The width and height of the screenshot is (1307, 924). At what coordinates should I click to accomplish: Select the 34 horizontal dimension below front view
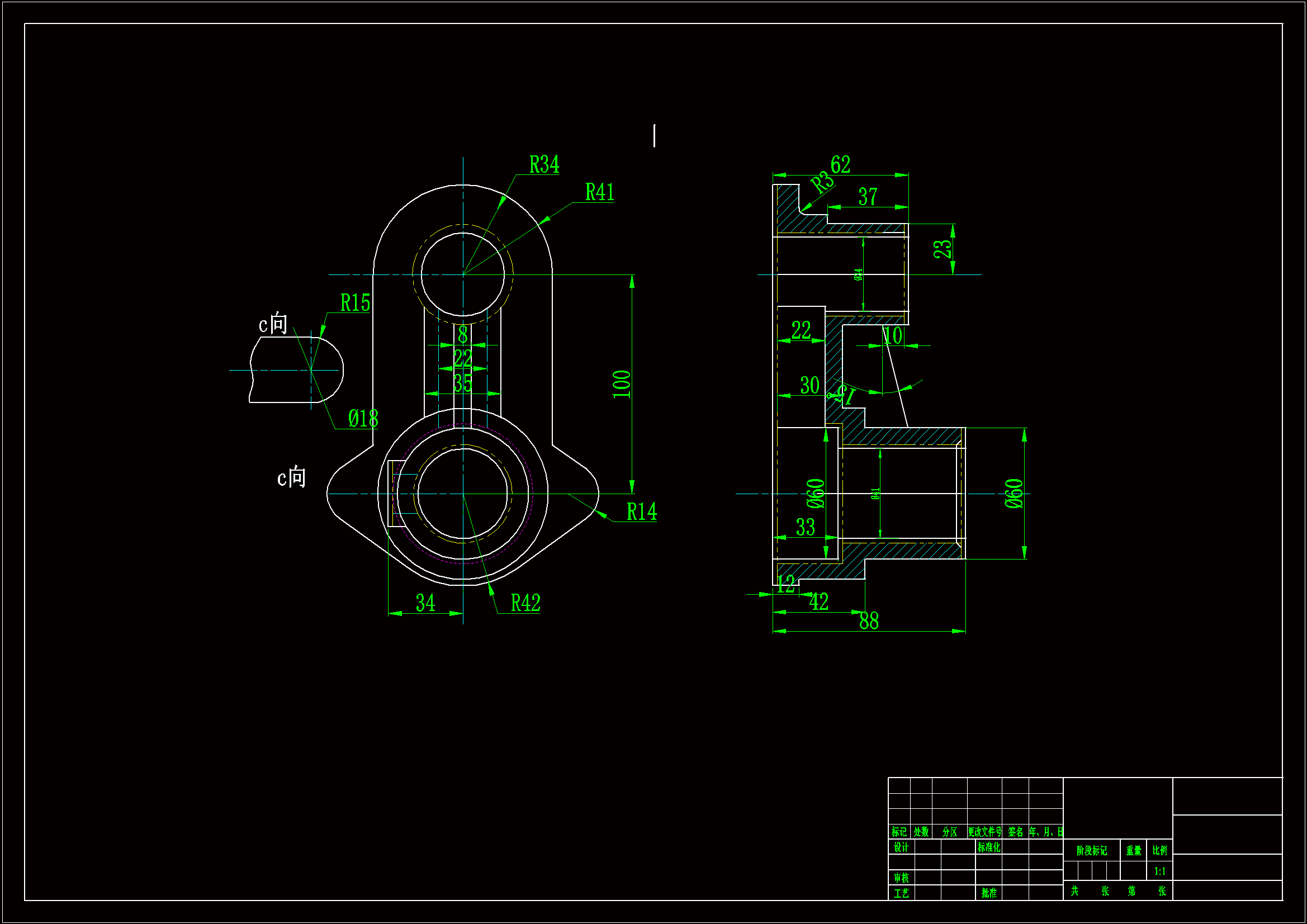[425, 603]
